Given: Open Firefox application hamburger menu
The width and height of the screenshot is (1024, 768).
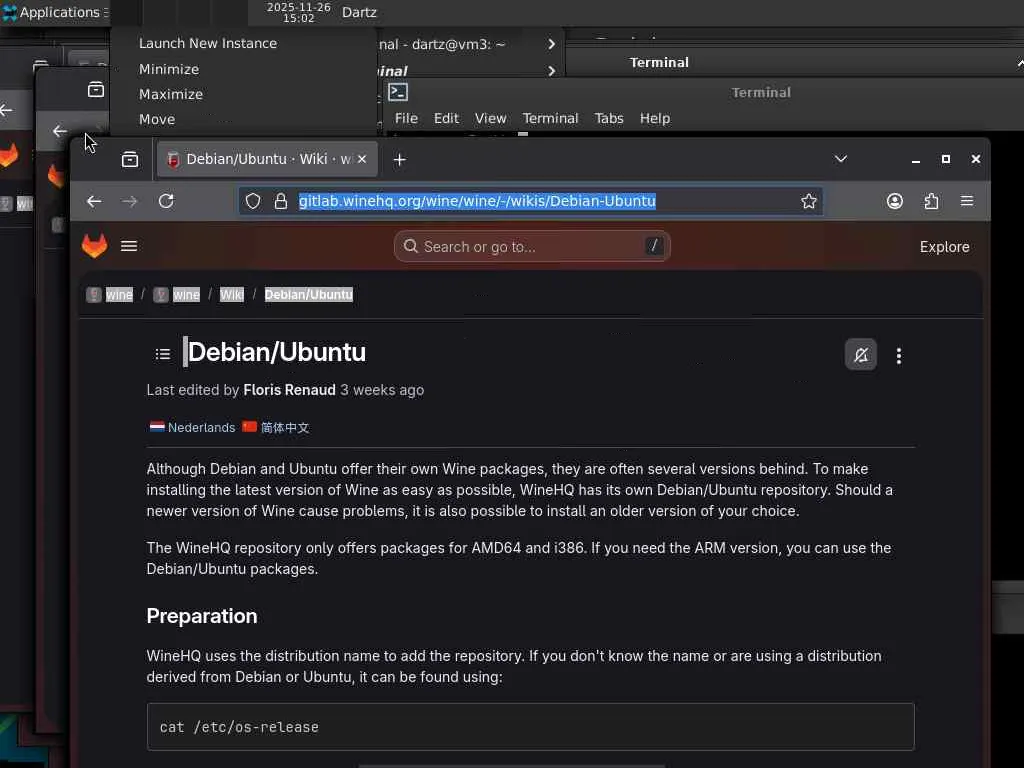Looking at the screenshot, I should [x=967, y=201].
